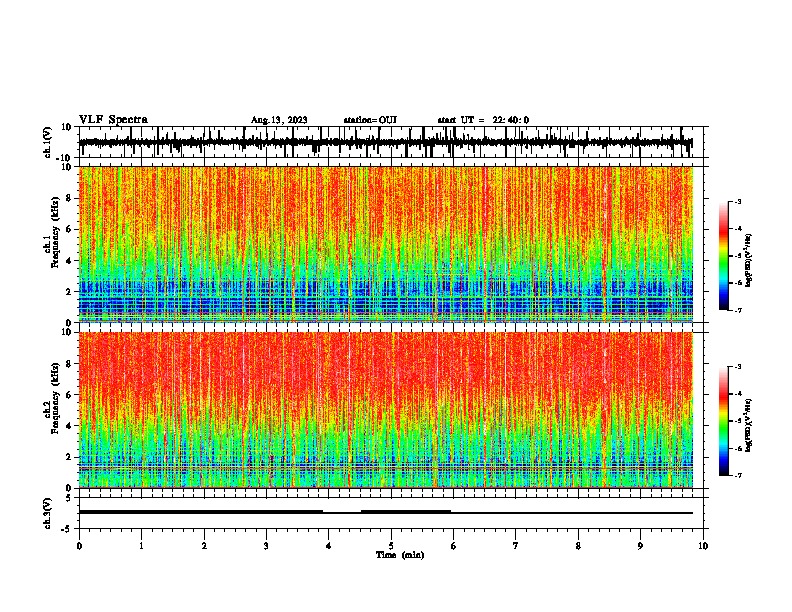Click the "ch.1(V)" axis label

pyautogui.click(x=48, y=142)
